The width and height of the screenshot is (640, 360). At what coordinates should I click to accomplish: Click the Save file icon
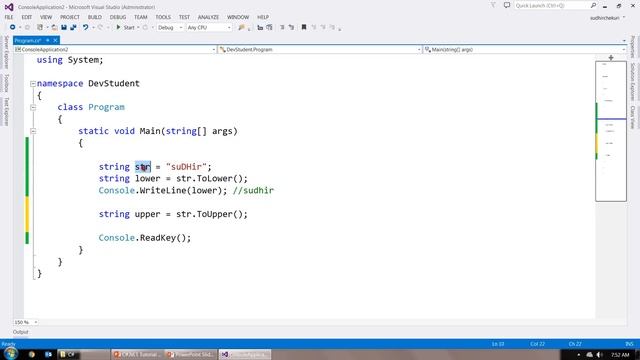coord(64,27)
